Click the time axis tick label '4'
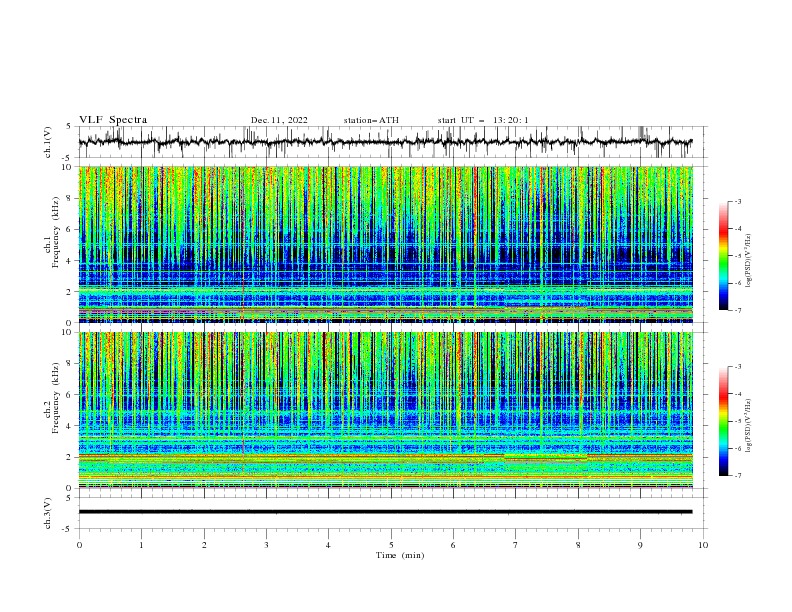Screen dimensions: 792x612 pos(328,545)
